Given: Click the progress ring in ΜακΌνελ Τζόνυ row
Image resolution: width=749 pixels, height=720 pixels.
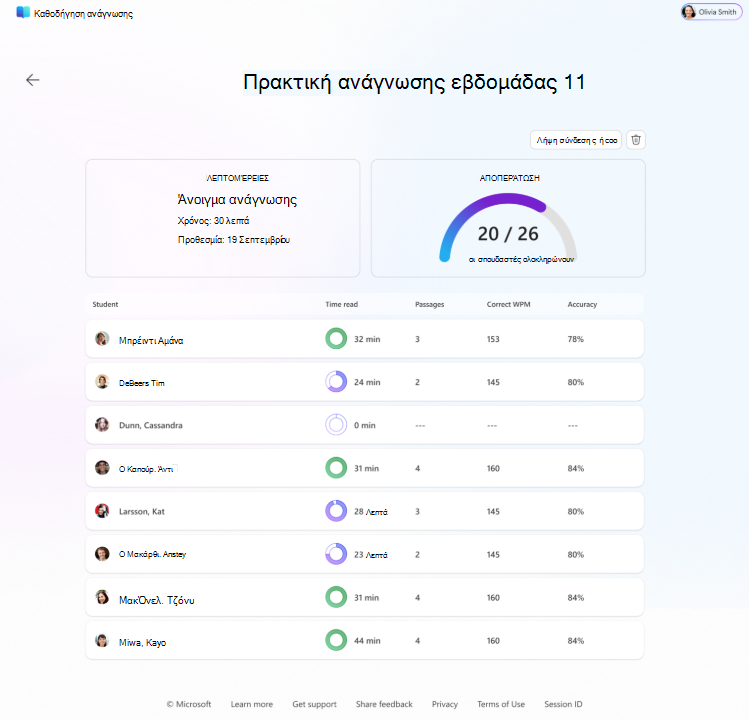Looking at the screenshot, I should (x=336, y=597).
